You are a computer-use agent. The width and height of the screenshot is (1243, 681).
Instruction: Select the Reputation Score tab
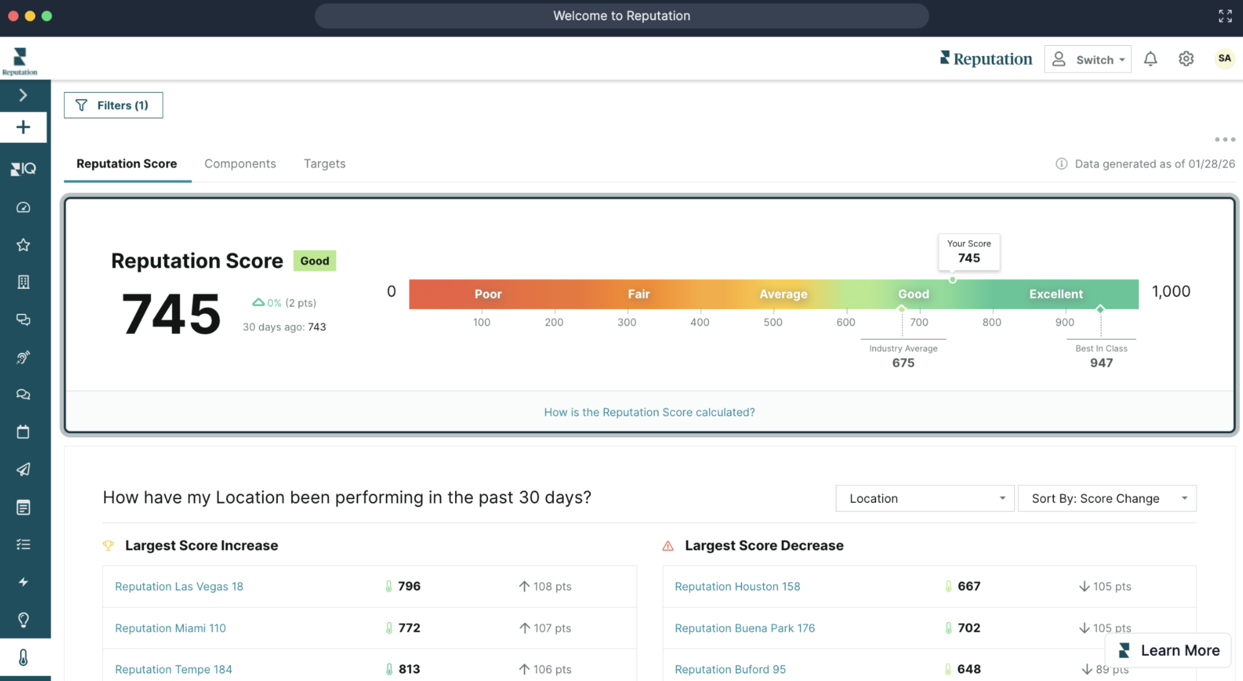coord(127,164)
